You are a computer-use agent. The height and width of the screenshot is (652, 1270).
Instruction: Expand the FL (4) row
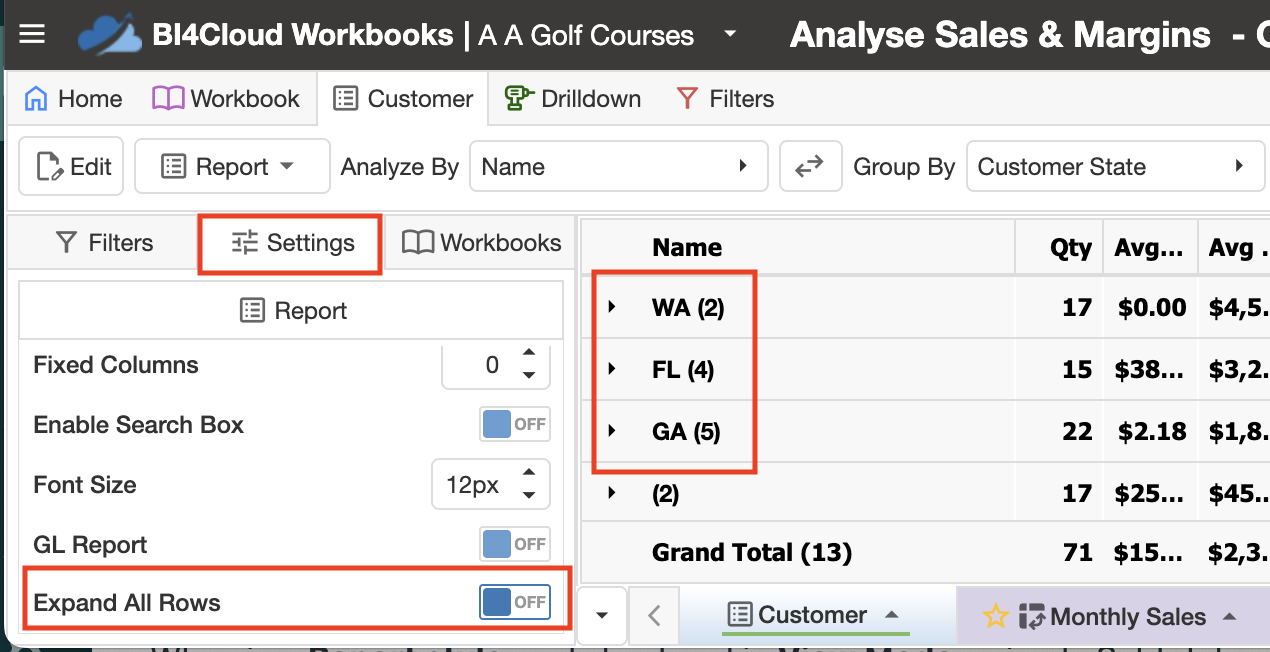point(612,369)
